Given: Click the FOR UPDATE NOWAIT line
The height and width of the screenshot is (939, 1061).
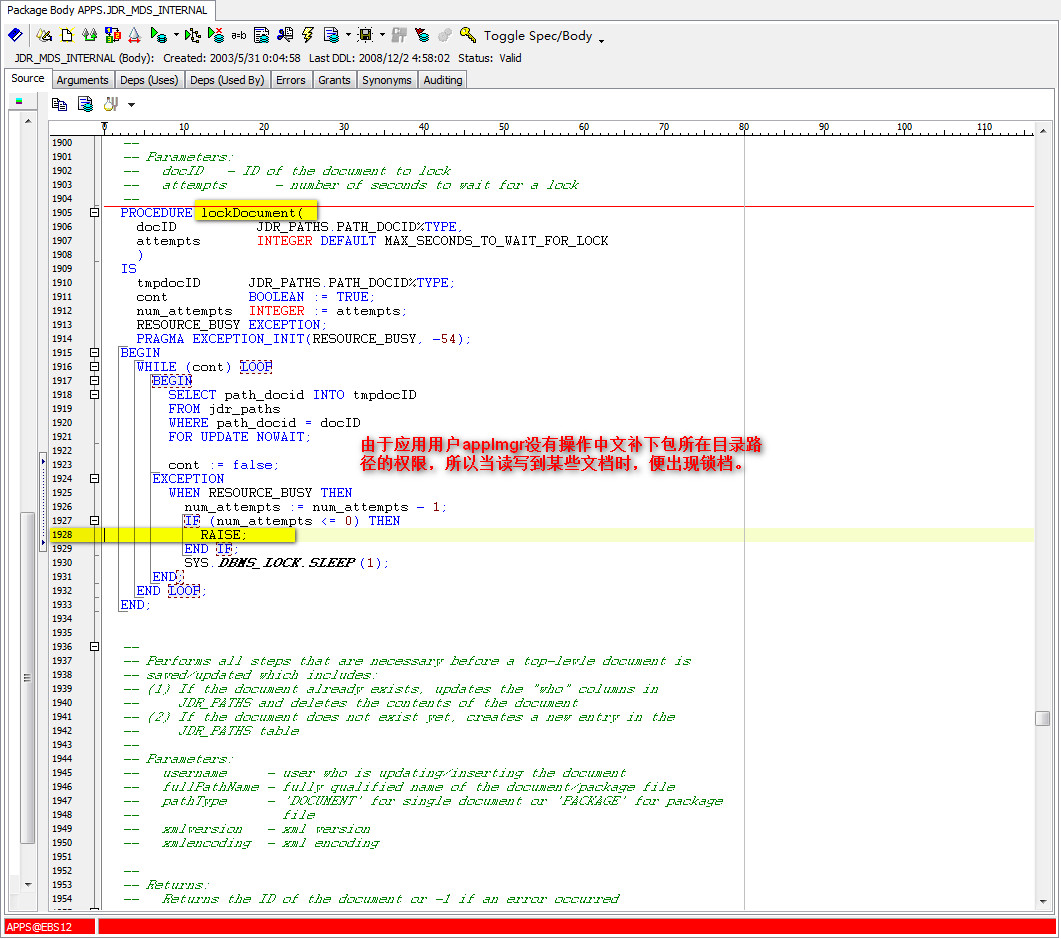Looking at the screenshot, I should (x=240, y=437).
